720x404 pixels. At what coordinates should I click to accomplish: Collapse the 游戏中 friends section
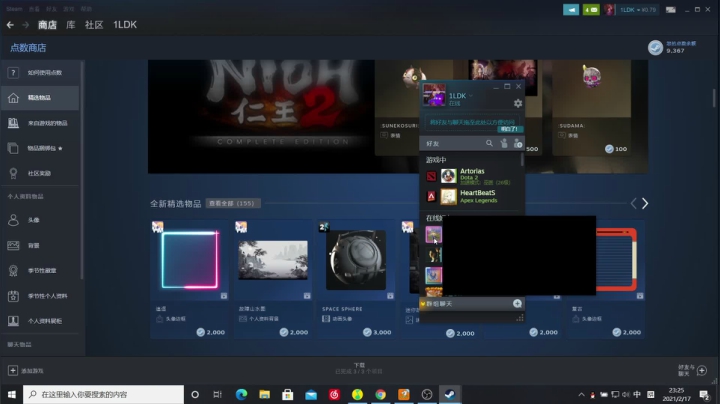click(436, 160)
